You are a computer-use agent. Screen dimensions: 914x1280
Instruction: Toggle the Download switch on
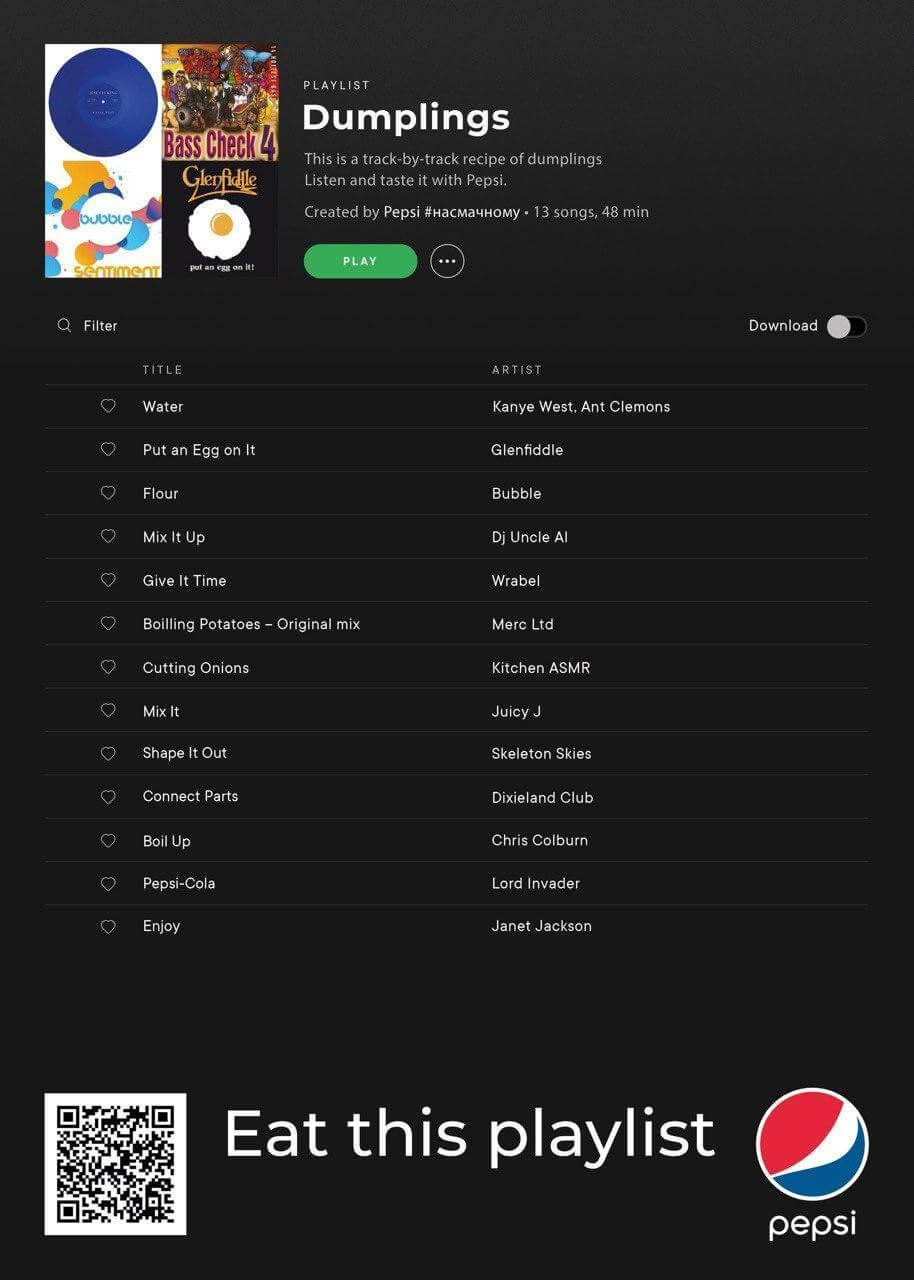[x=847, y=326]
